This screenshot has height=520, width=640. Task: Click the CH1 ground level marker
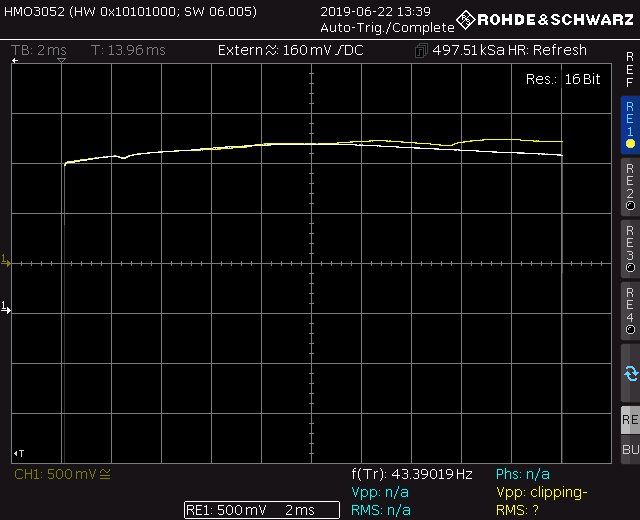point(6,307)
